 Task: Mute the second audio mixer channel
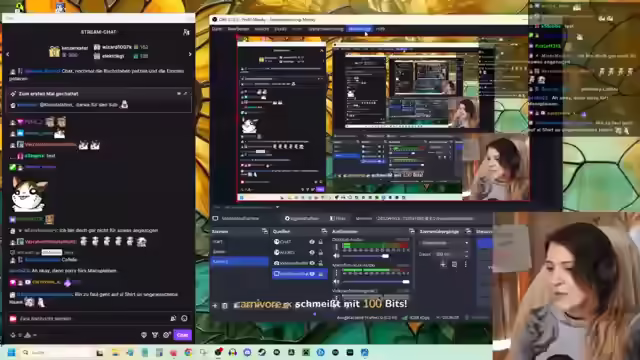336,282
